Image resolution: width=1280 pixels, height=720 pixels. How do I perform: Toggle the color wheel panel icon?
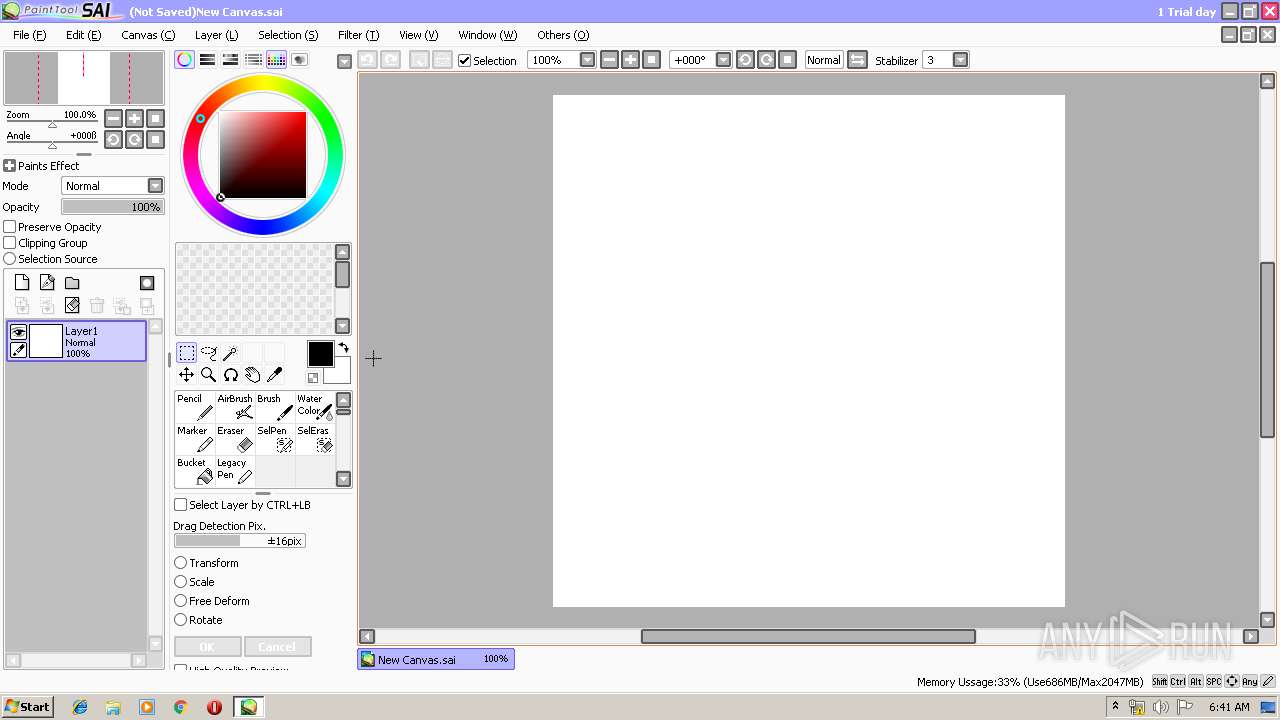point(184,60)
